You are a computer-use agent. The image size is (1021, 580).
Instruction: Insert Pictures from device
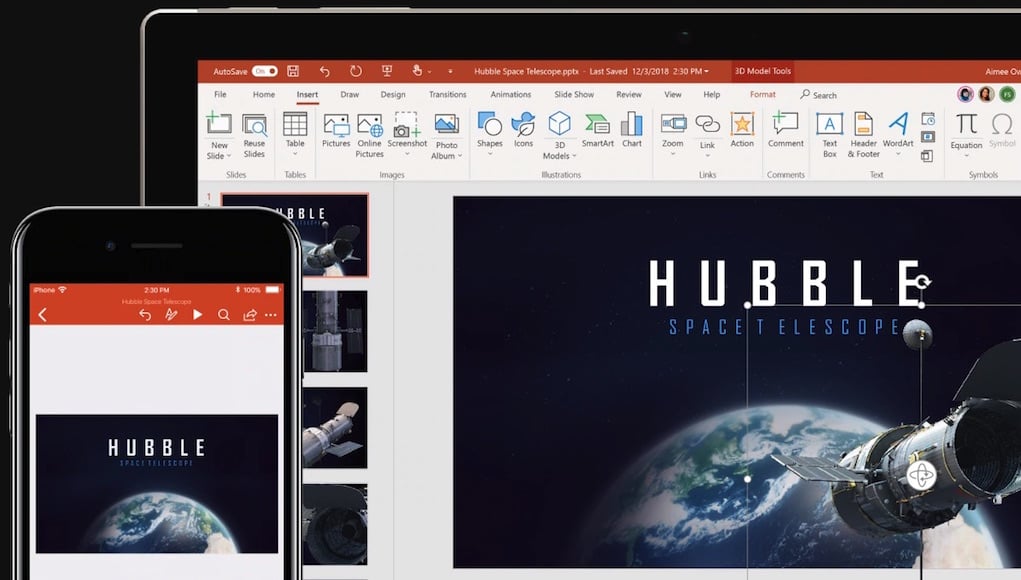coord(336,130)
